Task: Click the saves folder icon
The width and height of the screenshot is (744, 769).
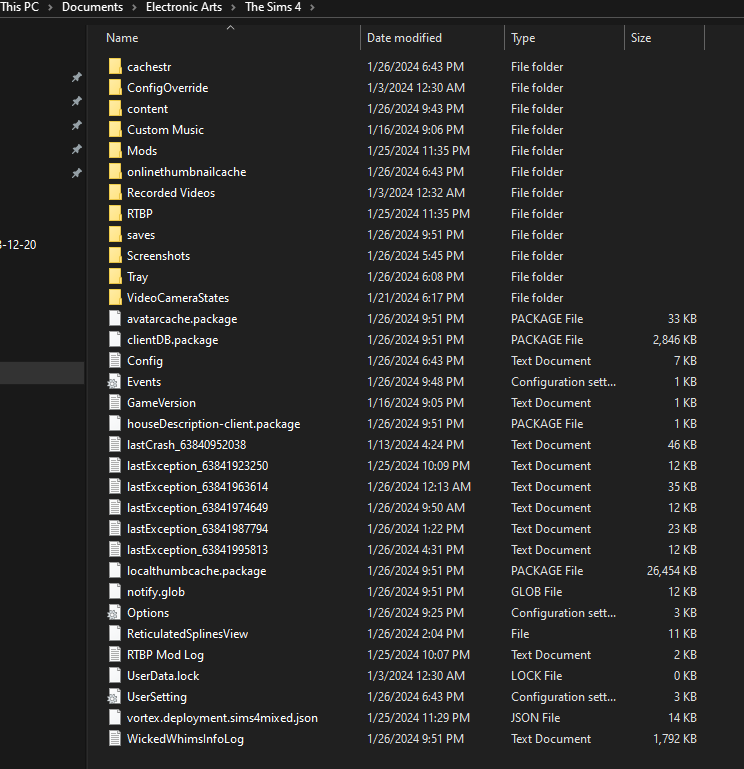Action: point(115,235)
